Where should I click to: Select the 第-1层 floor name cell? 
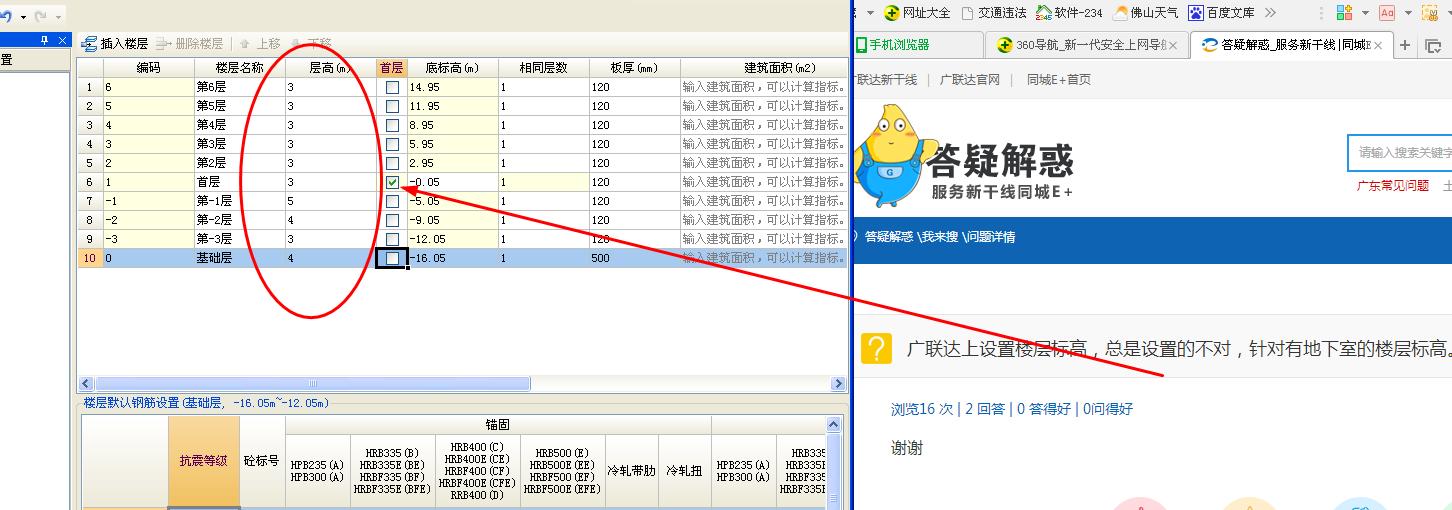tap(239, 201)
